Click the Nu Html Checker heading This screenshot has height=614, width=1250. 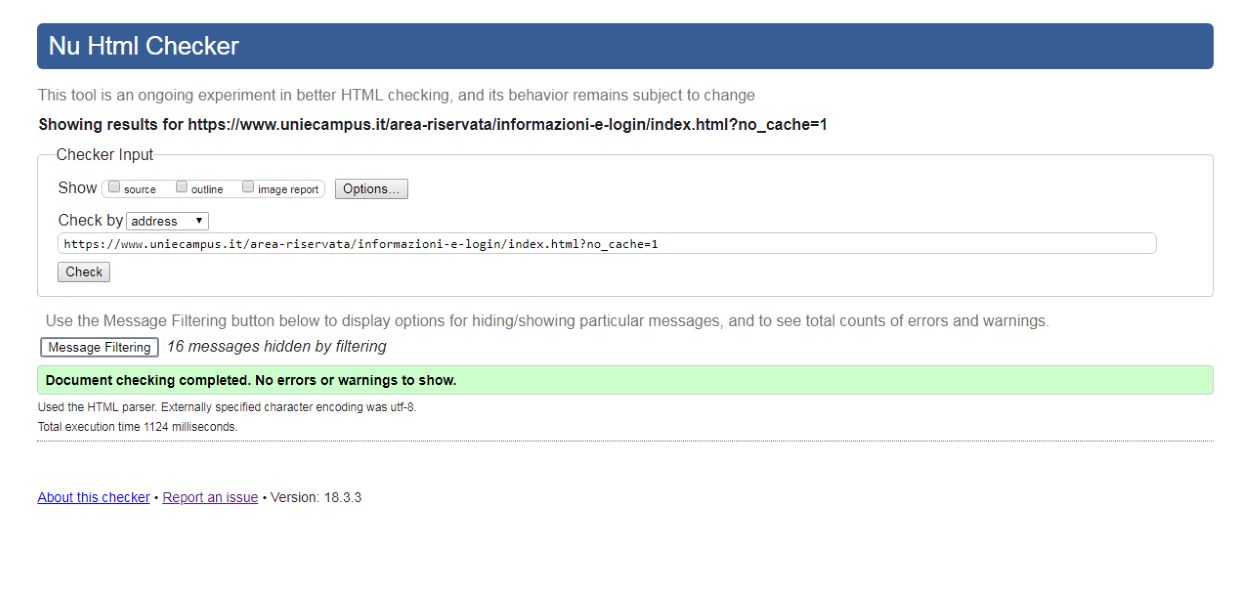pyautogui.click(x=144, y=46)
